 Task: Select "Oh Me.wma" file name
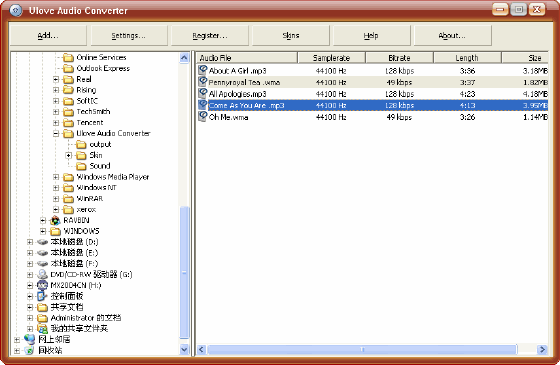pyautogui.click(x=229, y=117)
